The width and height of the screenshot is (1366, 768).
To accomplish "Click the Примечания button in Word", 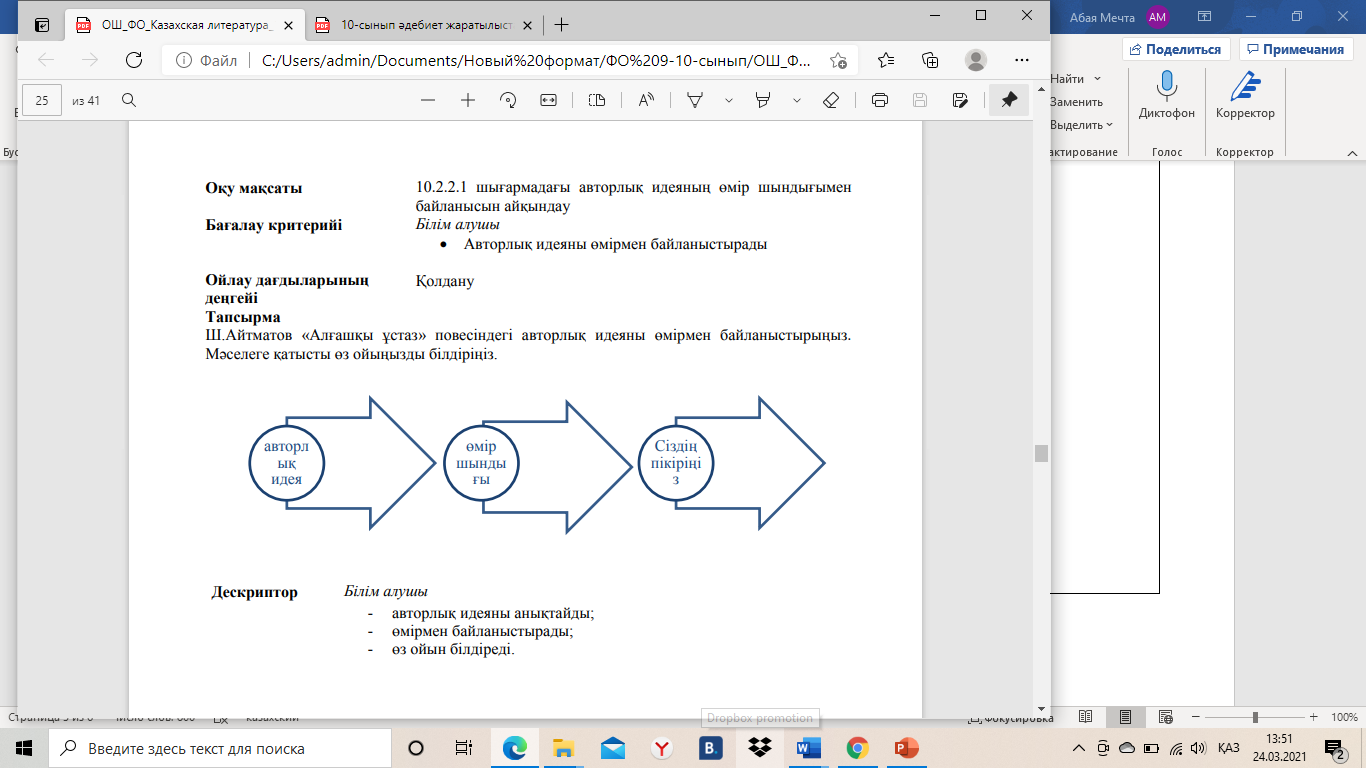I will 1295,49.
